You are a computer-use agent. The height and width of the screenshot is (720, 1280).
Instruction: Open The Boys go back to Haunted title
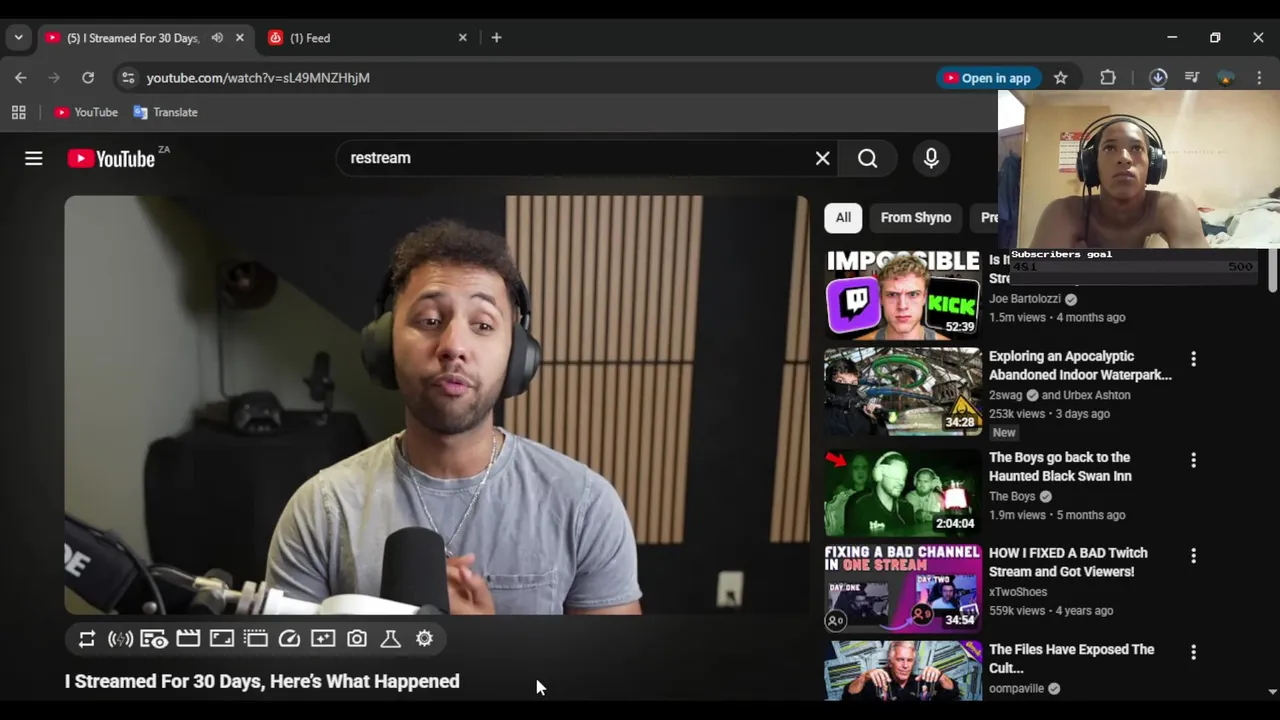coord(1060,467)
